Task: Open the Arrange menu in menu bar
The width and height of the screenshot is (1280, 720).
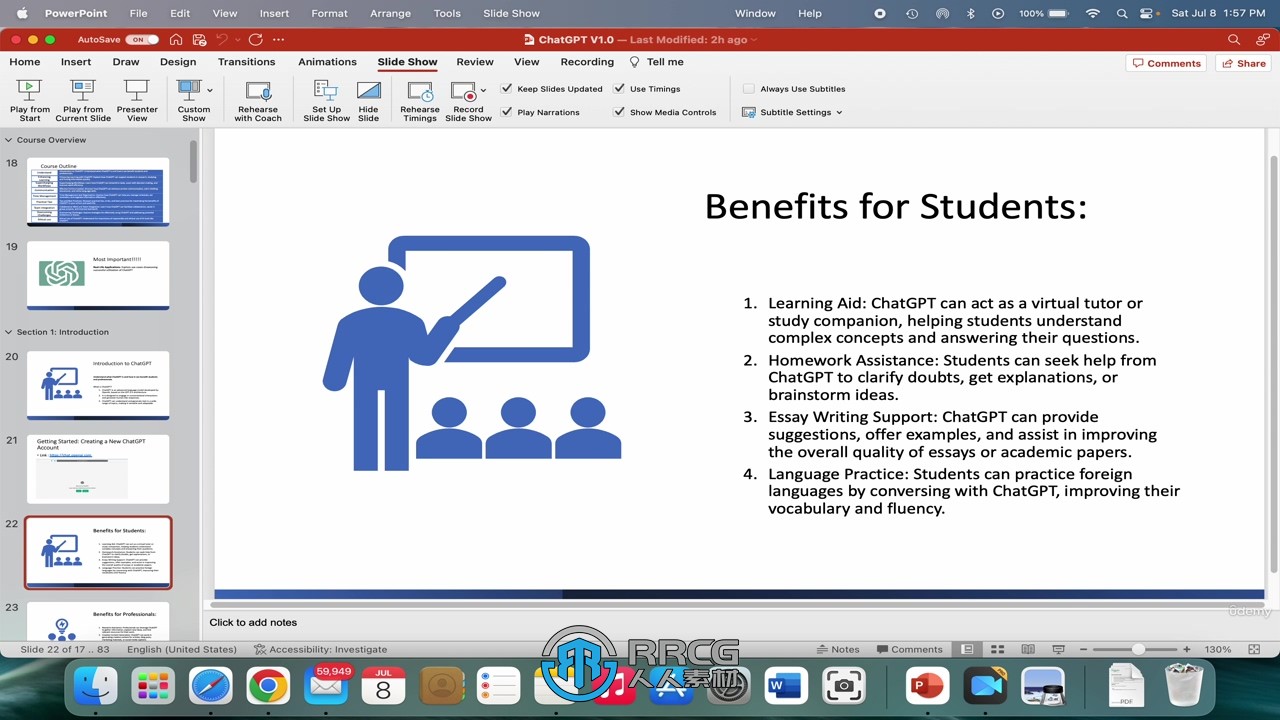Action: (x=390, y=13)
